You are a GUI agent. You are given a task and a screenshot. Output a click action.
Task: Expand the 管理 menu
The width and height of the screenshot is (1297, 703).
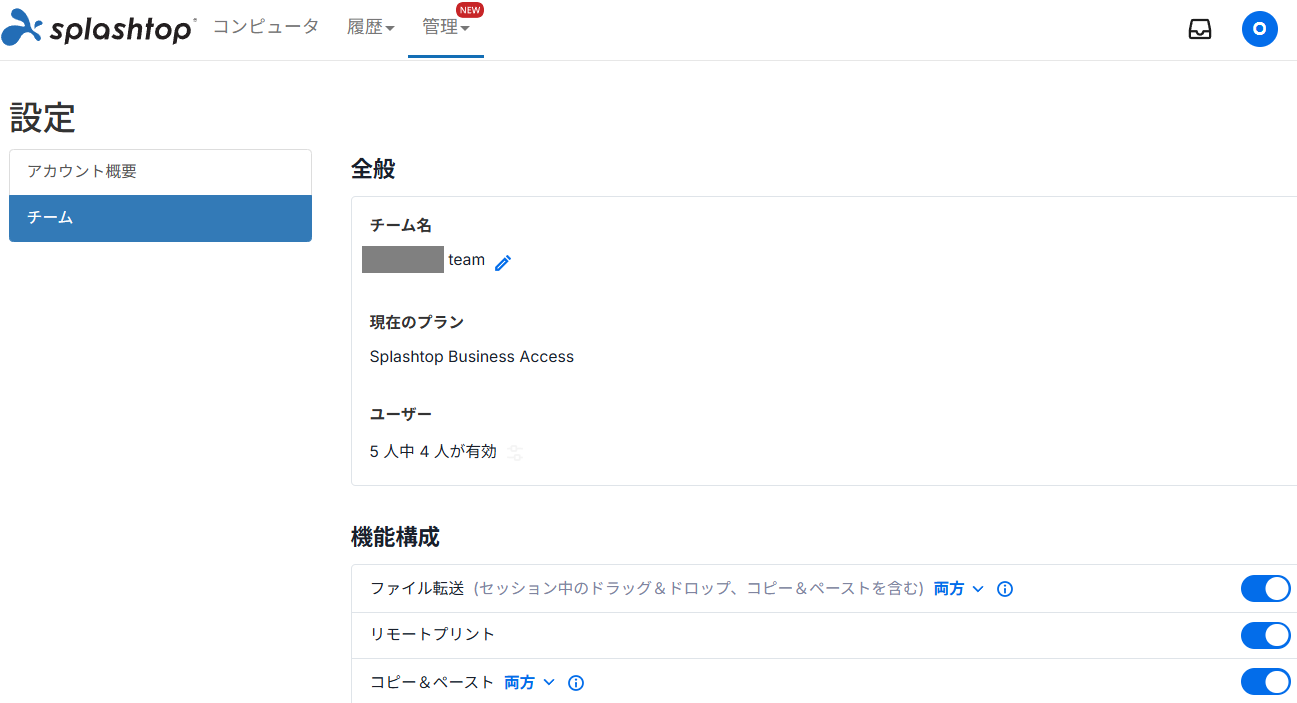(x=446, y=28)
